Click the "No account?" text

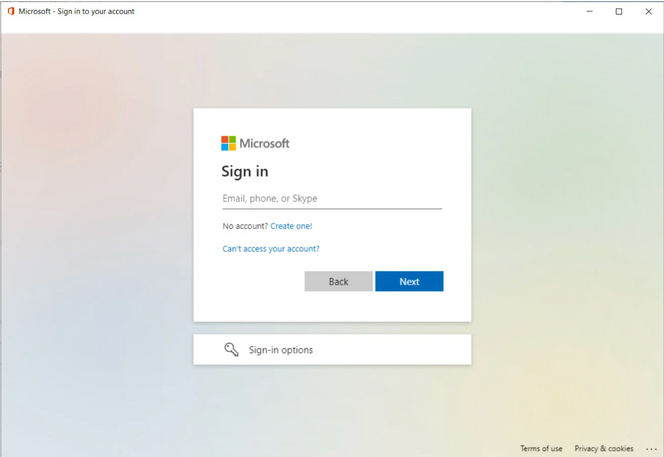[x=245, y=226]
